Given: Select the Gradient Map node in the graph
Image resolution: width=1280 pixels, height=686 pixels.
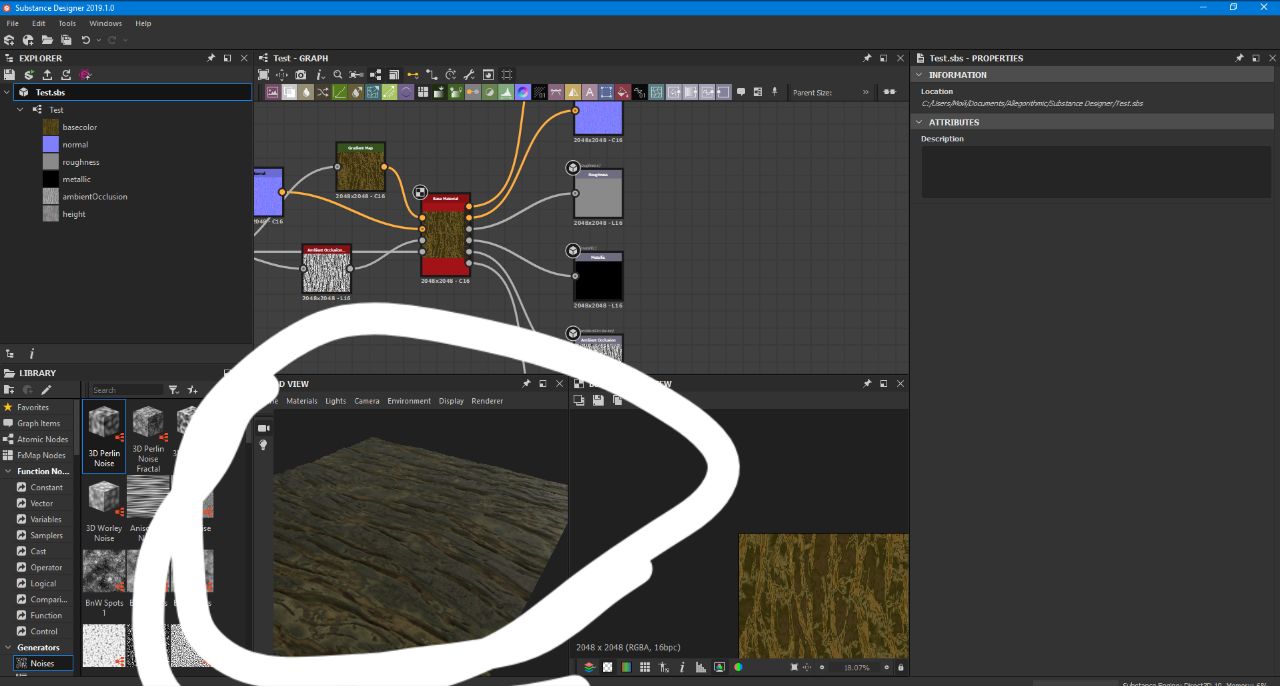Looking at the screenshot, I should [360, 167].
